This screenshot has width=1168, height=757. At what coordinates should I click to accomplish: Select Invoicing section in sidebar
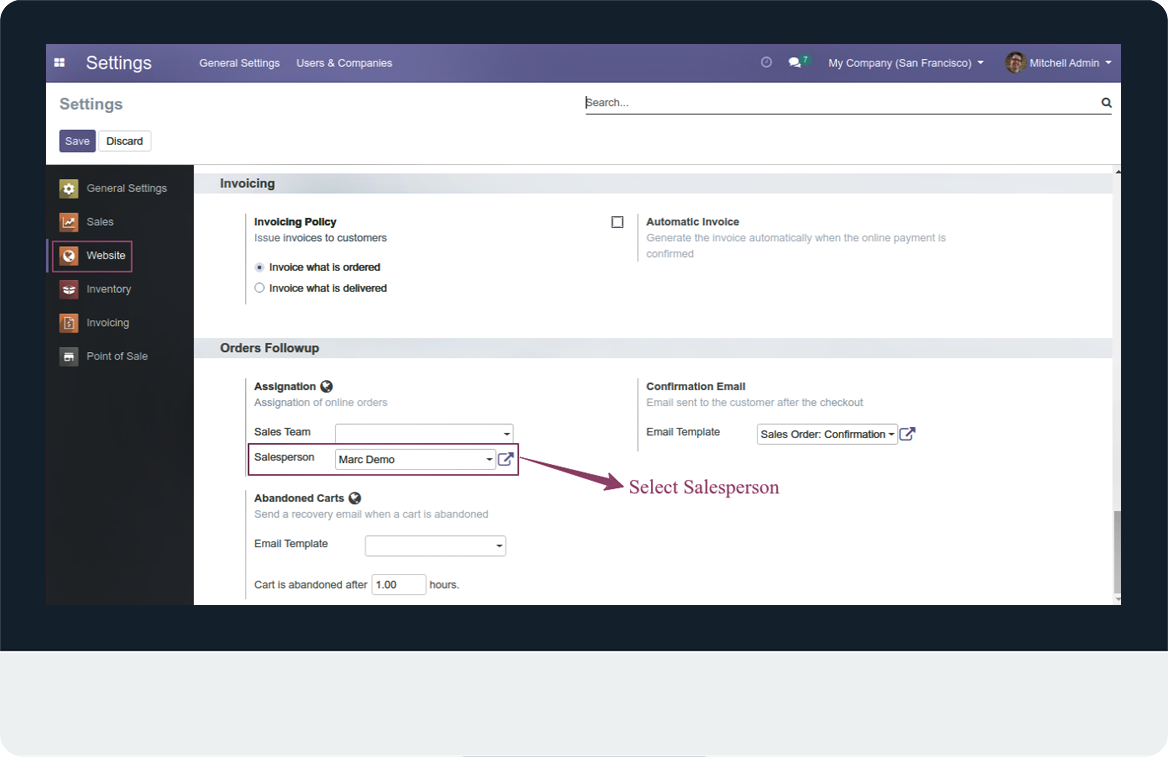pos(120,323)
